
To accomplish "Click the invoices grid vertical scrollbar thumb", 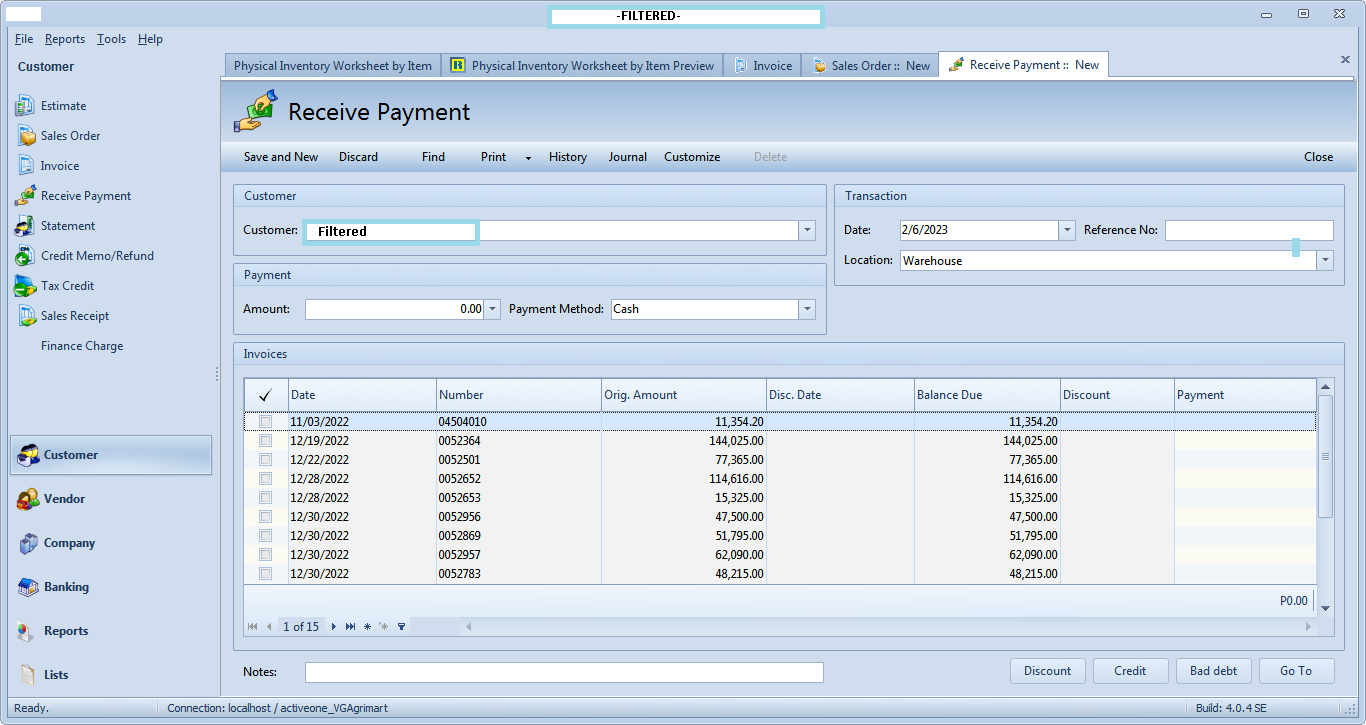I will click(1325, 456).
